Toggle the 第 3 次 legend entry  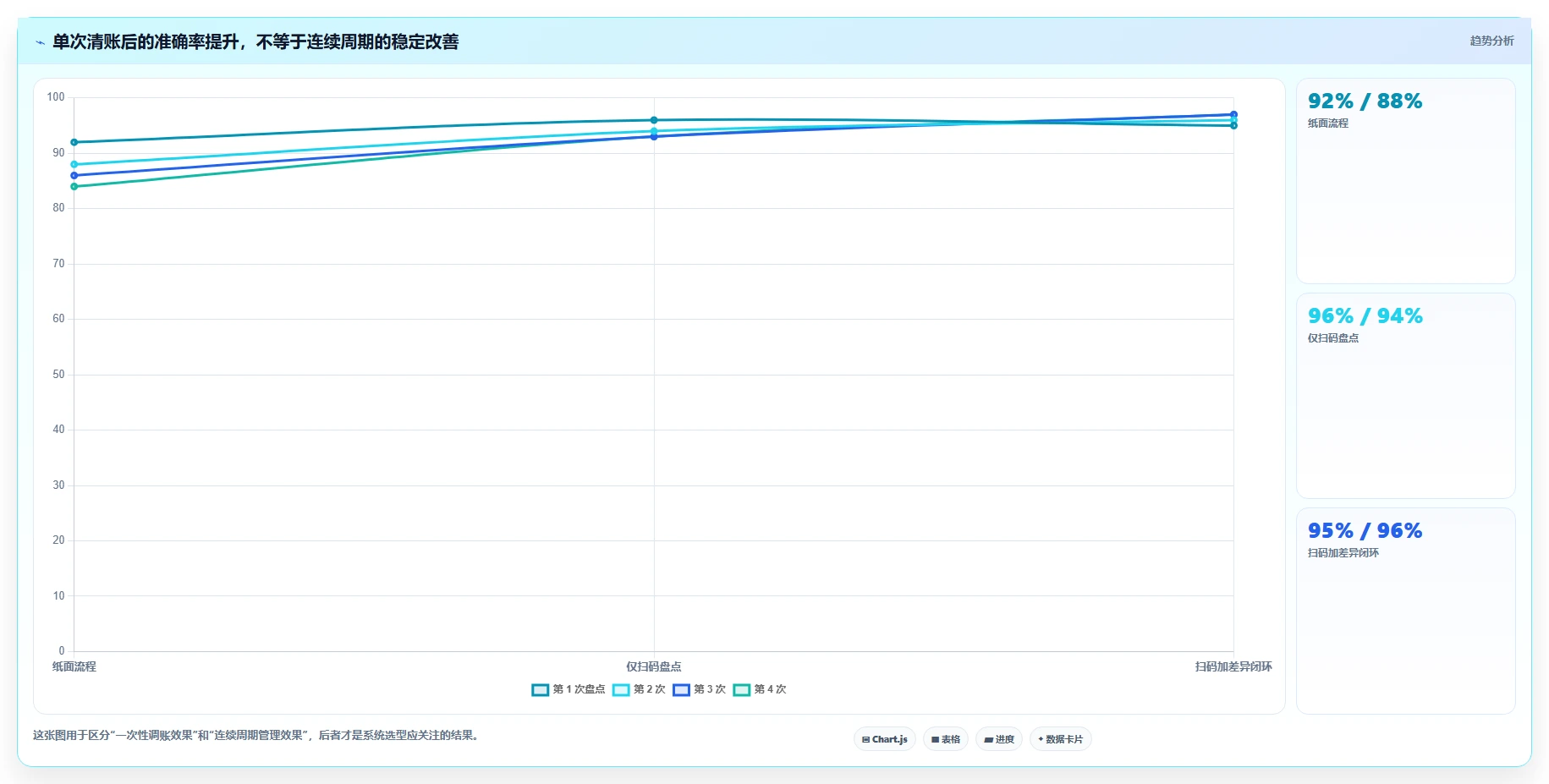(x=699, y=689)
